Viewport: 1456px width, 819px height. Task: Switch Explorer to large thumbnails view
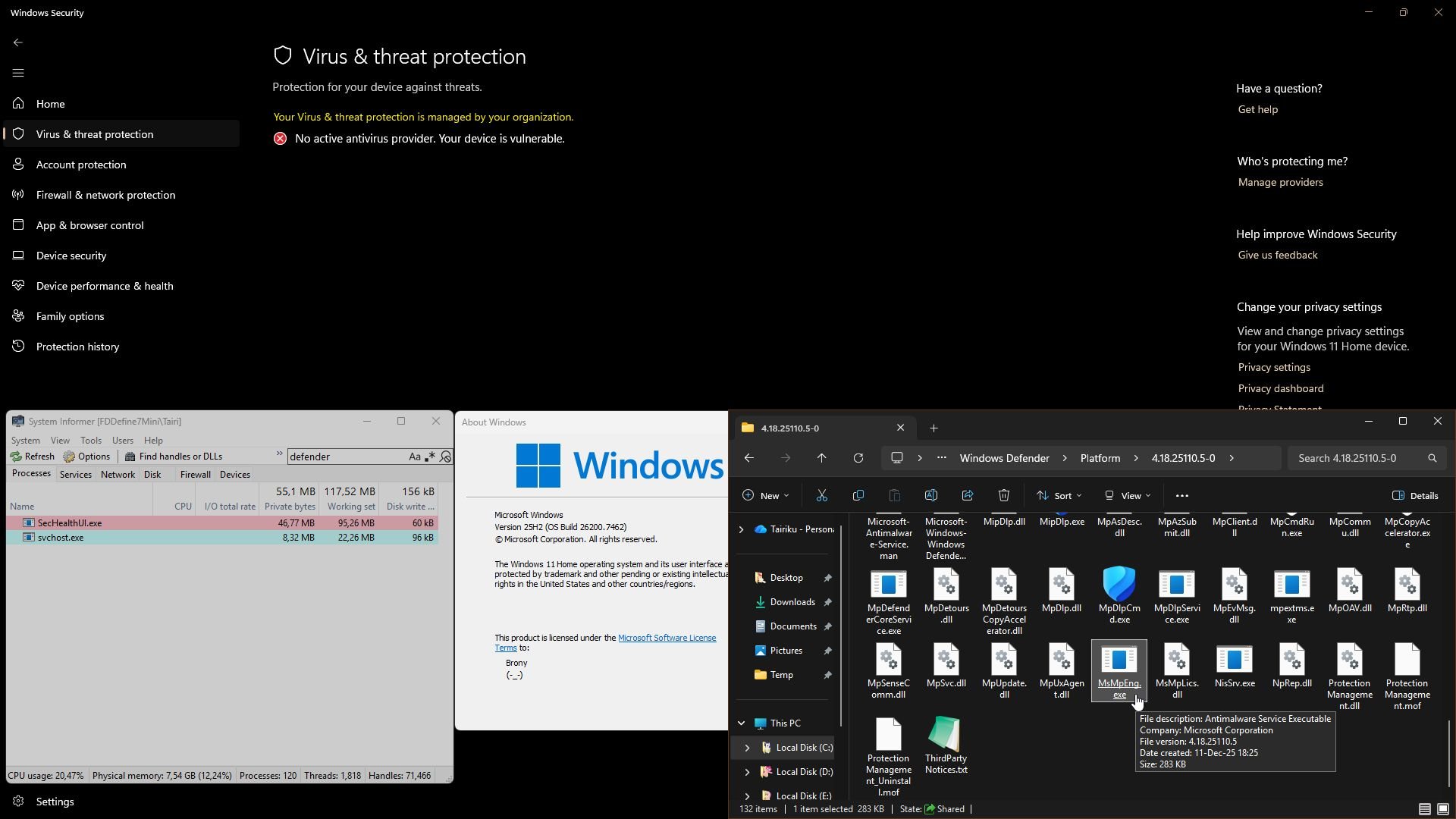(x=1443, y=809)
